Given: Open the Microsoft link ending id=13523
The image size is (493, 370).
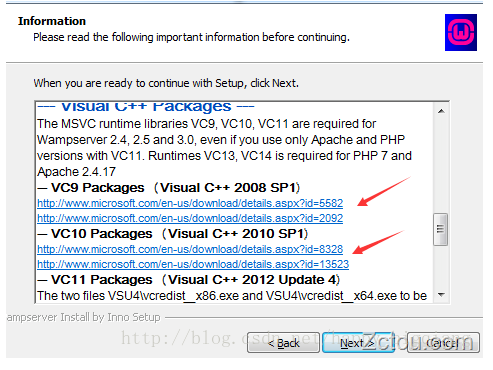Looking at the screenshot, I should click(193, 264).
